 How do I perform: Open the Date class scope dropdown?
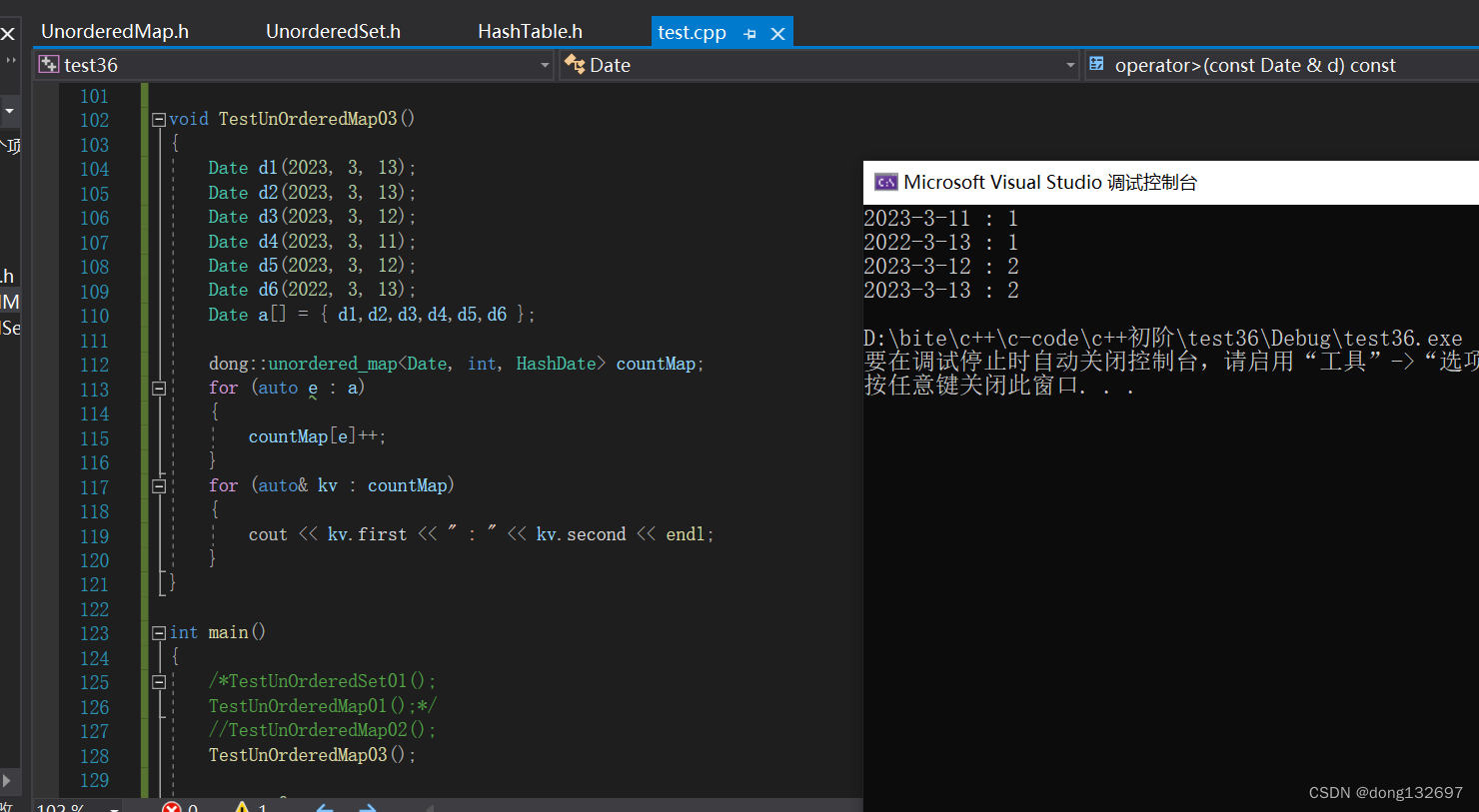coord(1070,65)
